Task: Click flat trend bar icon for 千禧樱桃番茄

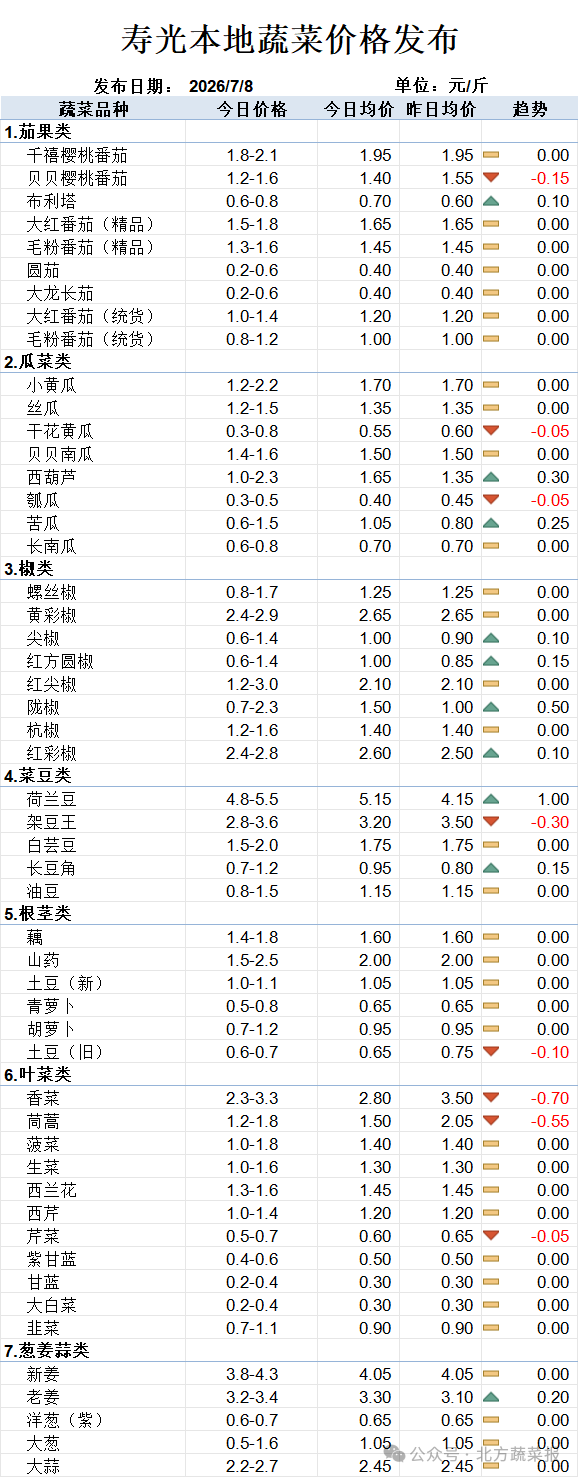Action: click(x=491, y=155)
